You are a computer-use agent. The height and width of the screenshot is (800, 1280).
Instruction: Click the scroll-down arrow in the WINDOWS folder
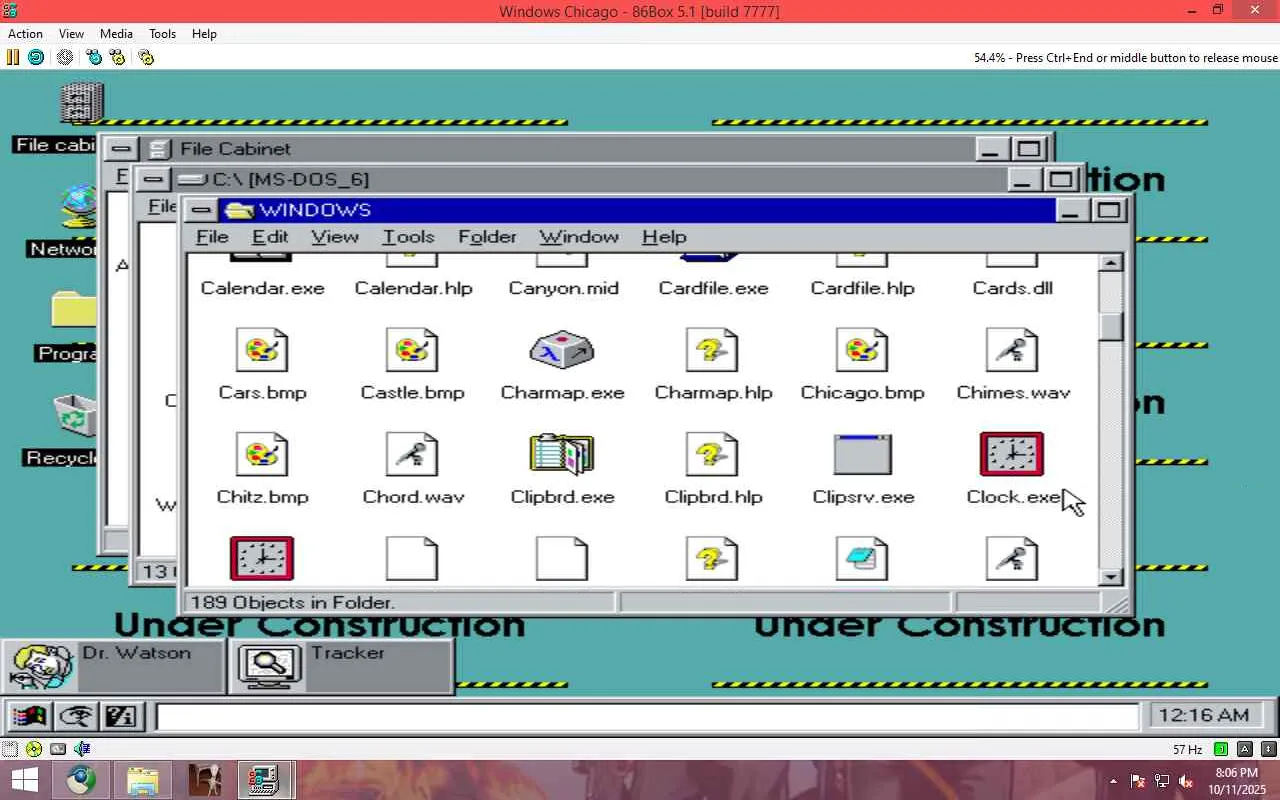coord(1111,577)
